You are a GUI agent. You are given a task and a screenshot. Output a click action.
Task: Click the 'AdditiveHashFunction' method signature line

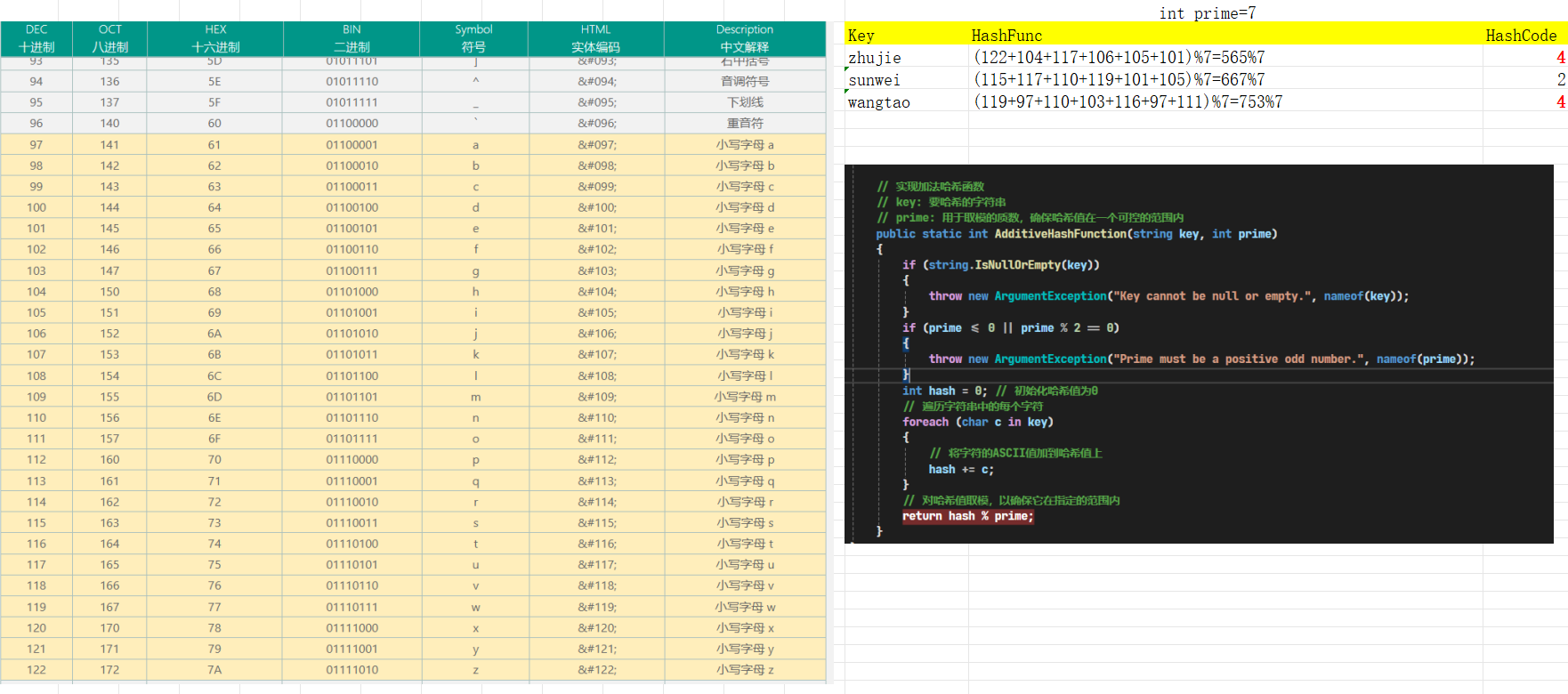point(1077,234)
